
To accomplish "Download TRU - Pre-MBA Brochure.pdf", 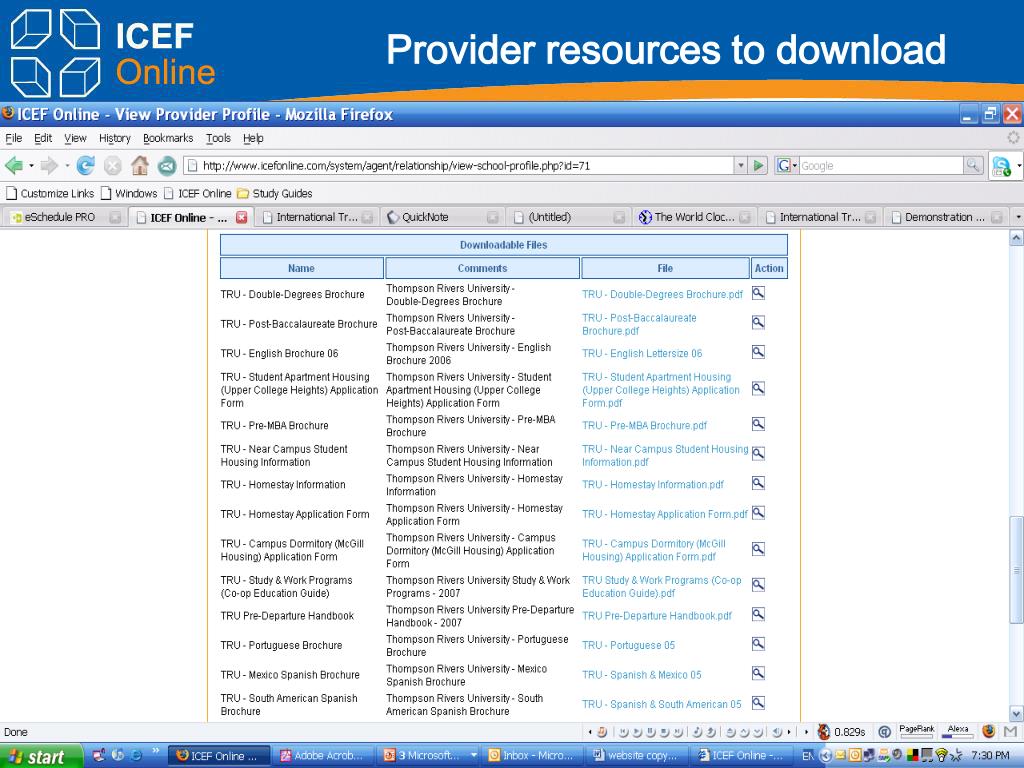I will (x=645, y=425).
